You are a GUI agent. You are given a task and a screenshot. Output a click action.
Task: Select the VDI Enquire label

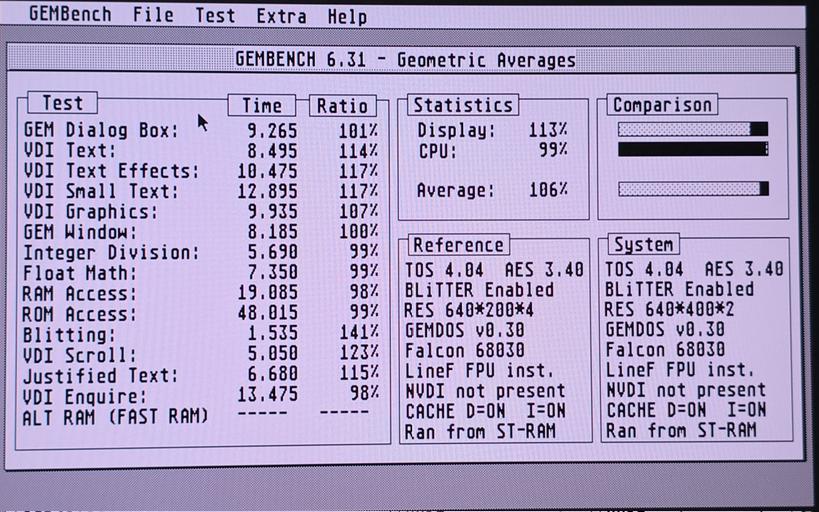[85, 395]
